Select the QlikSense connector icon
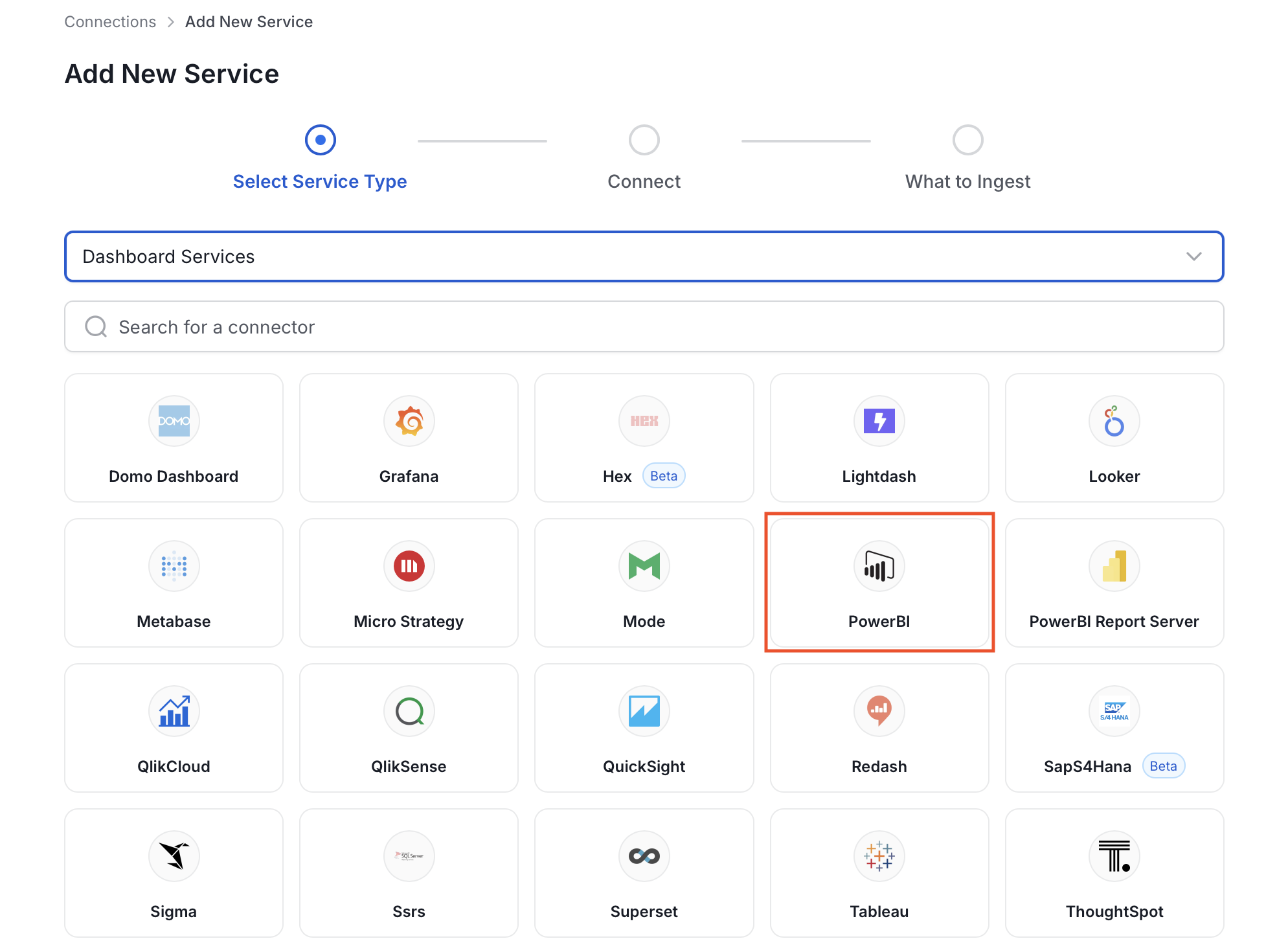 click(409, 711)
